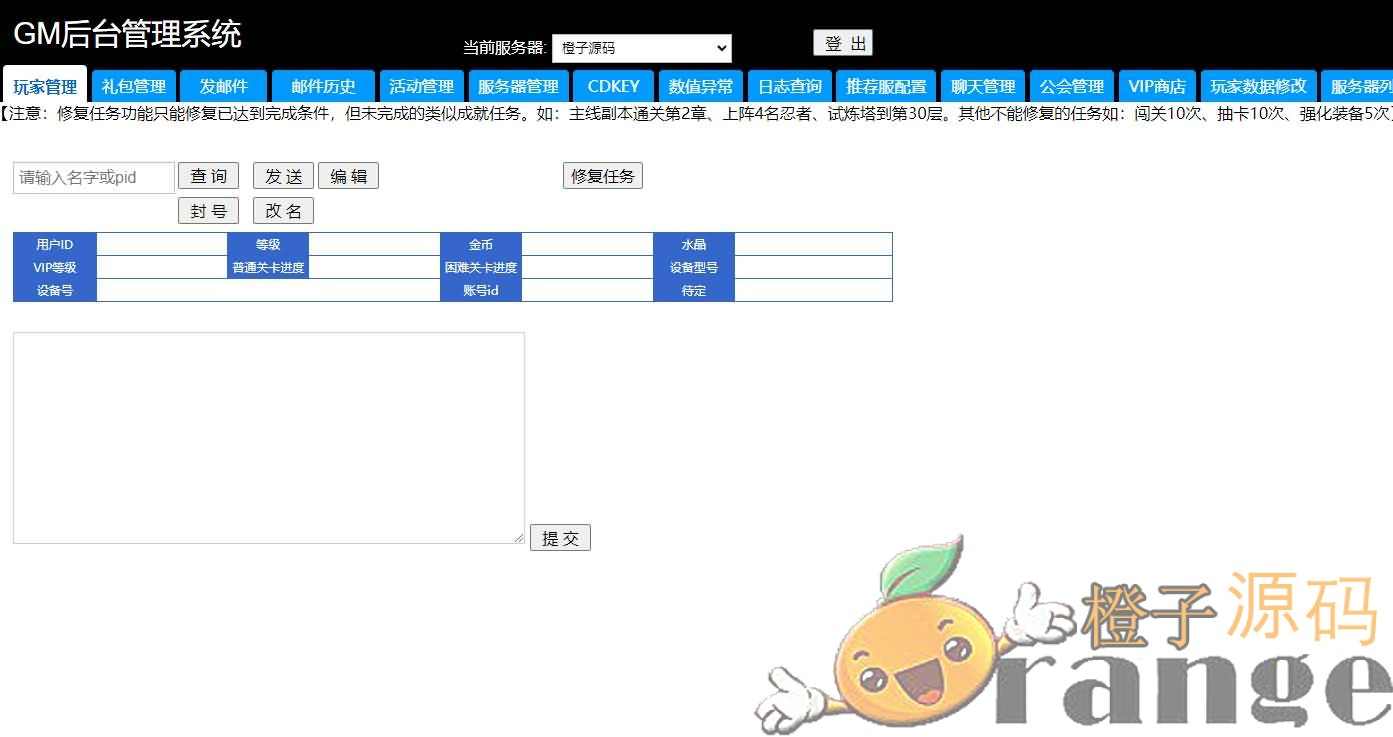Open the 当前服务器 server dropdown
This screenshot has height=737, width=1393.
click(641, 48)
